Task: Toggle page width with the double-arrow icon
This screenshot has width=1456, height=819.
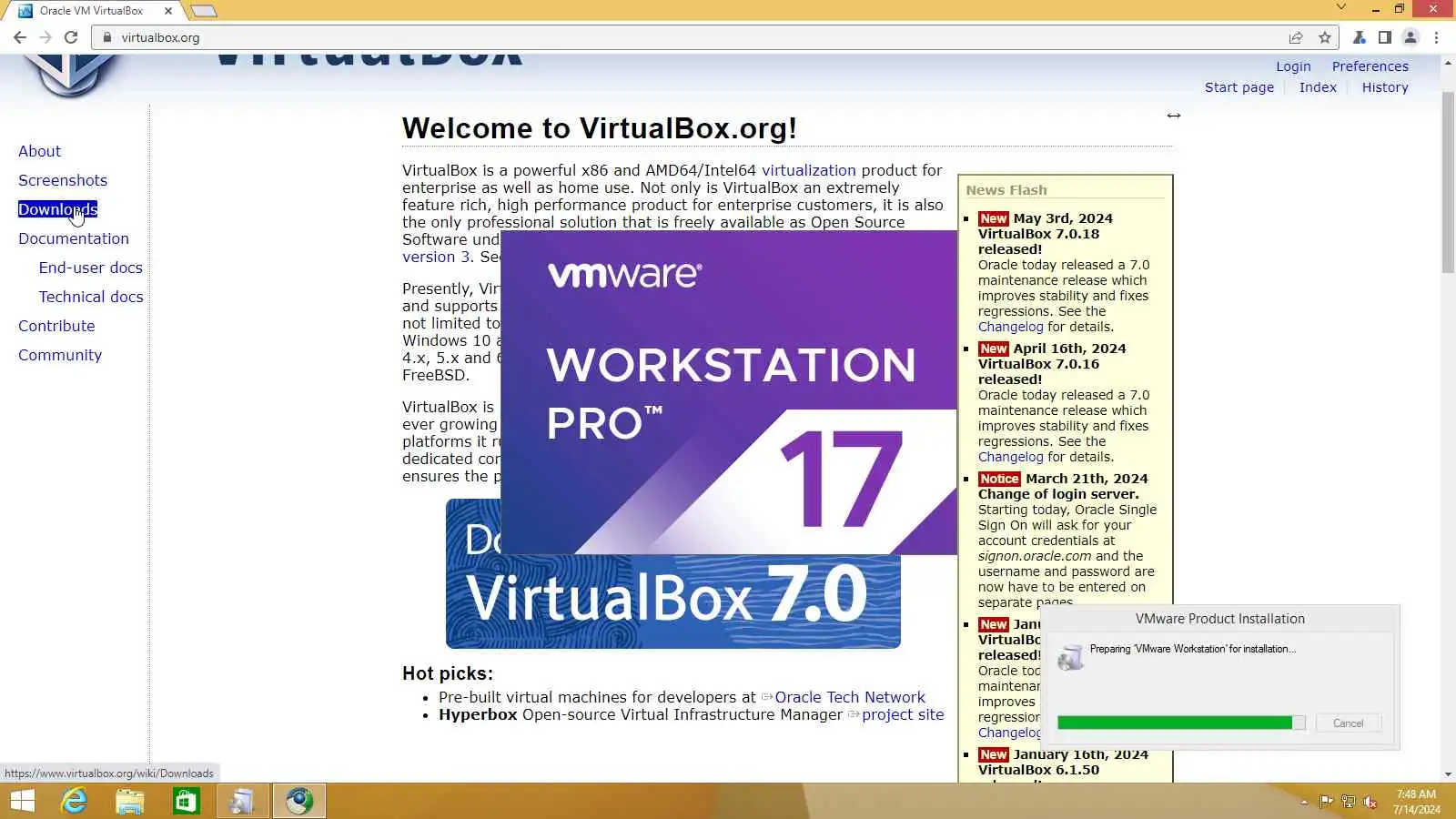Action: point(1174,116)
